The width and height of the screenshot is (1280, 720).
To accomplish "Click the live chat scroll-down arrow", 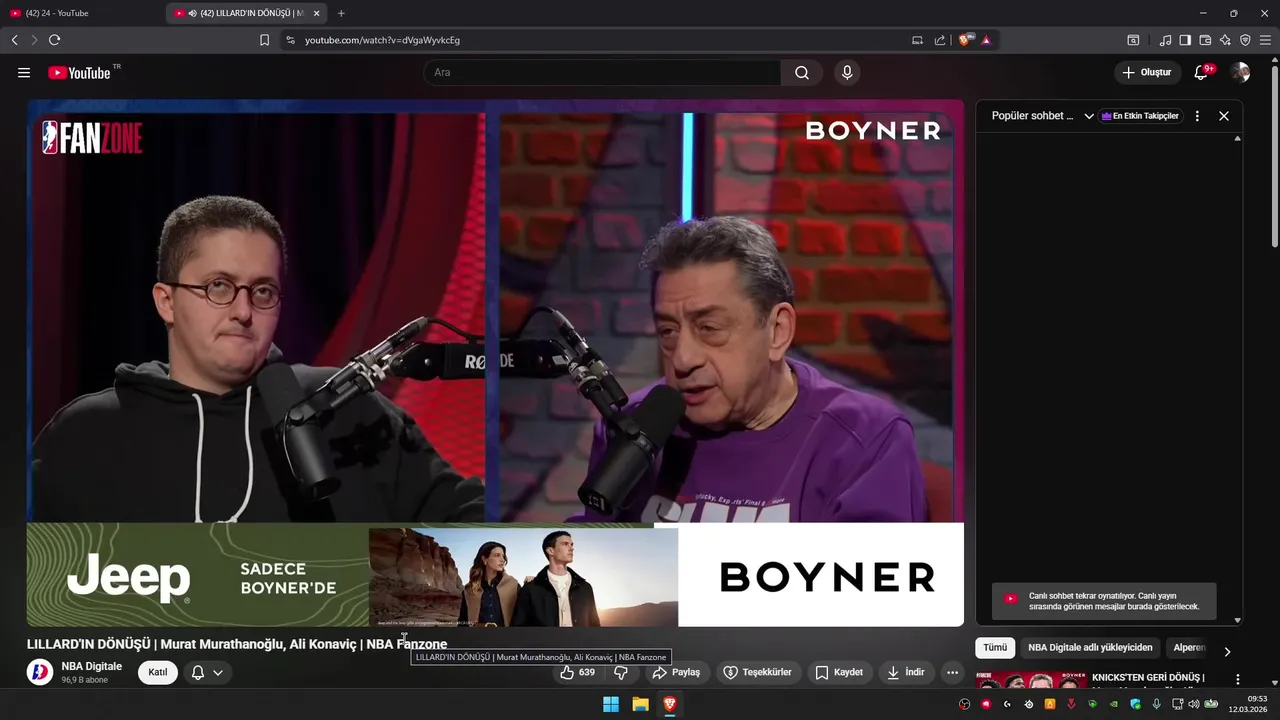I will pyautogui.click(x=1237, y=620).
